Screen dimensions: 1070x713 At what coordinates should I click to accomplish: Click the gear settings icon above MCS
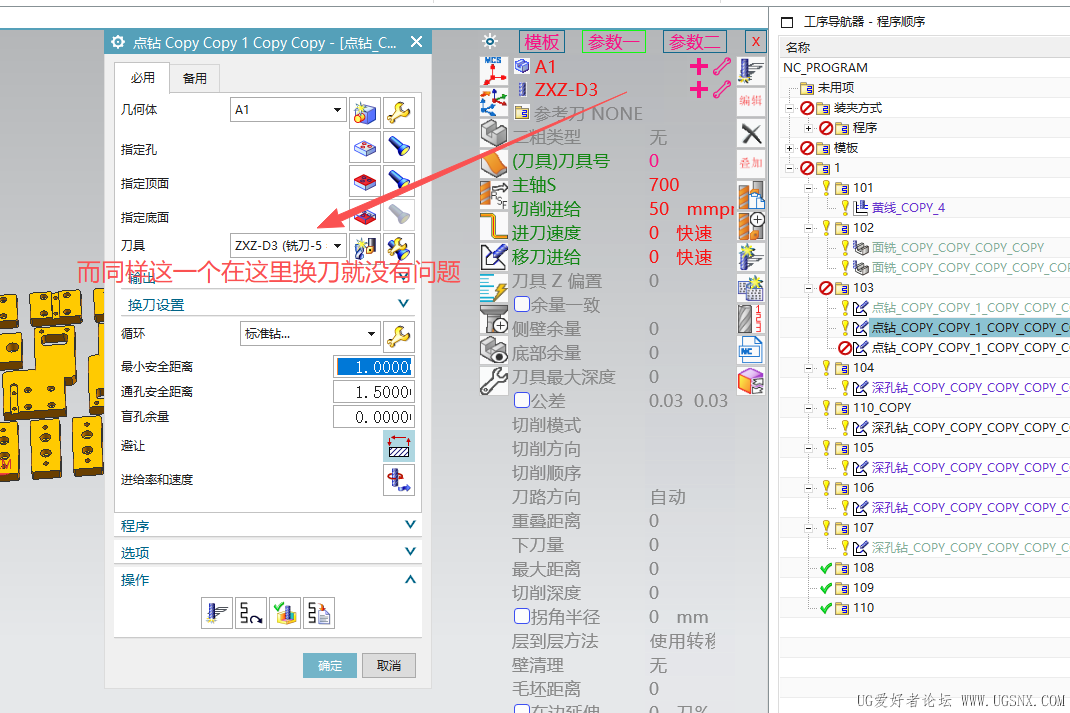(490, 42)
